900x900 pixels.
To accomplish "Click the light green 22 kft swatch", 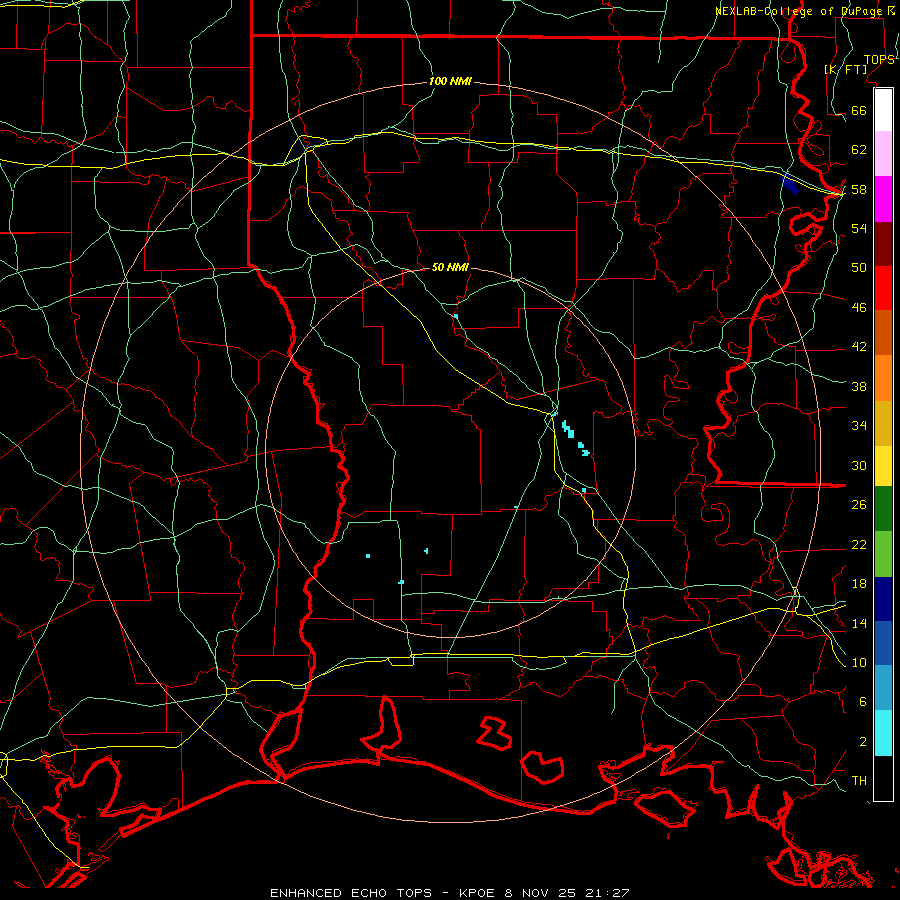I will pyautogui.click(x=883, y=554).
